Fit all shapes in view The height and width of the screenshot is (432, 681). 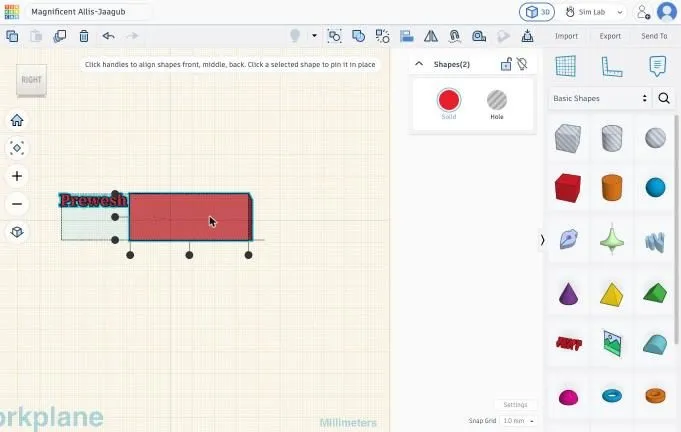point(17,148)
